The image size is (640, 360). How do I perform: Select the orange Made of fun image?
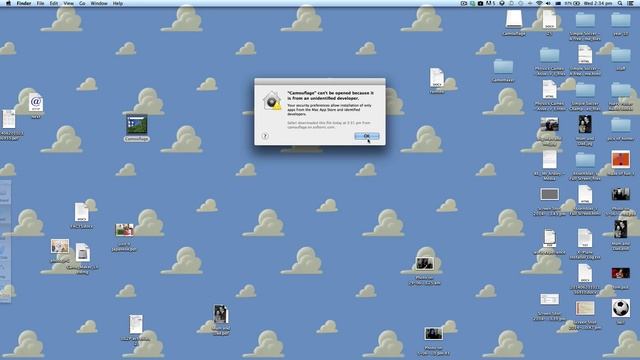[620, 159]
